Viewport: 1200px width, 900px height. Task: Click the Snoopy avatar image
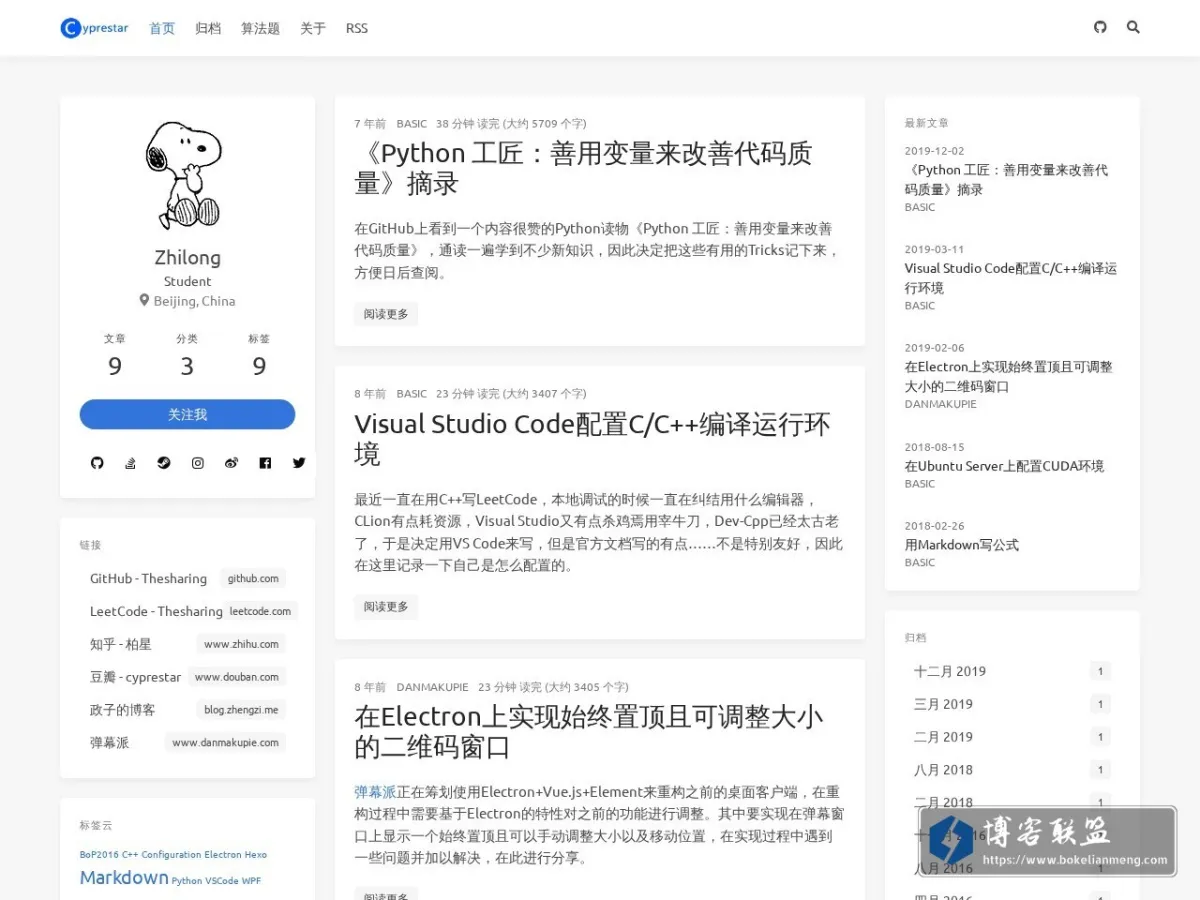(187, 174)
